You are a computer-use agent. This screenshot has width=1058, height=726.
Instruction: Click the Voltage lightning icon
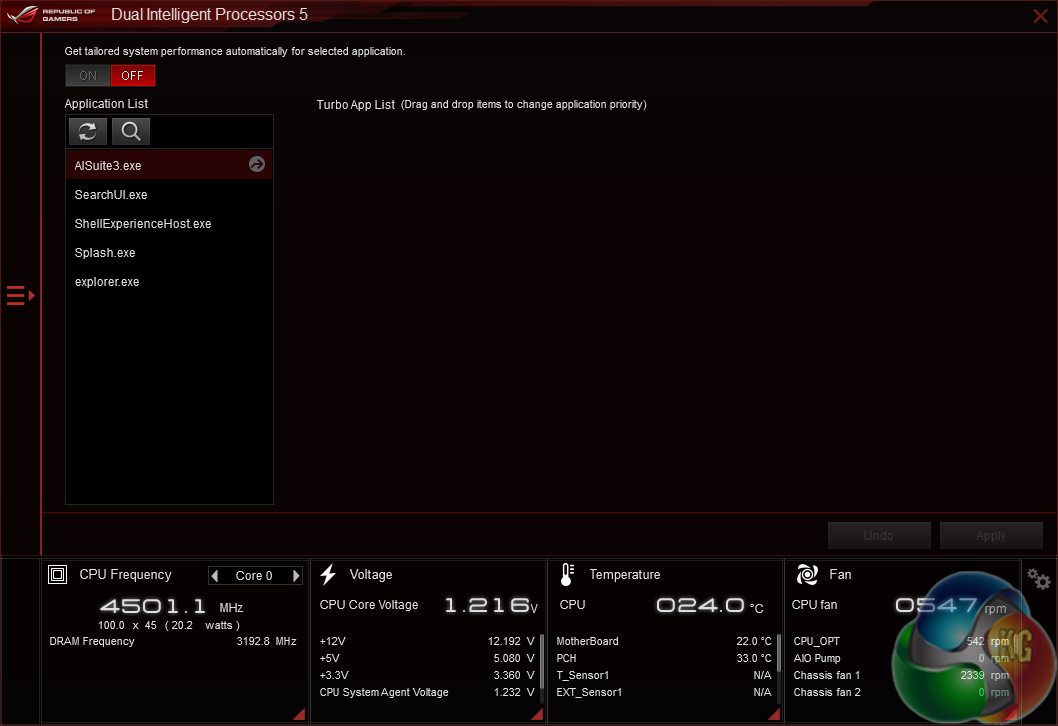(328, 574)
